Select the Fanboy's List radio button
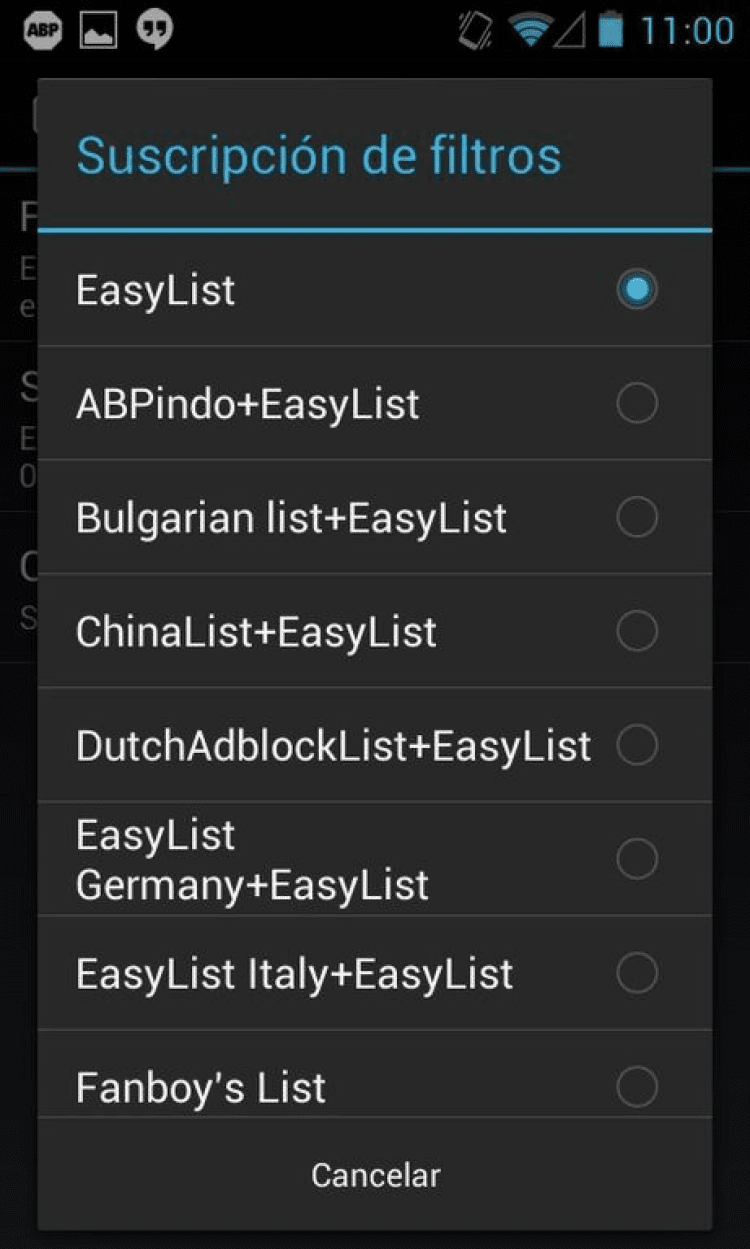 (637, 1087)
